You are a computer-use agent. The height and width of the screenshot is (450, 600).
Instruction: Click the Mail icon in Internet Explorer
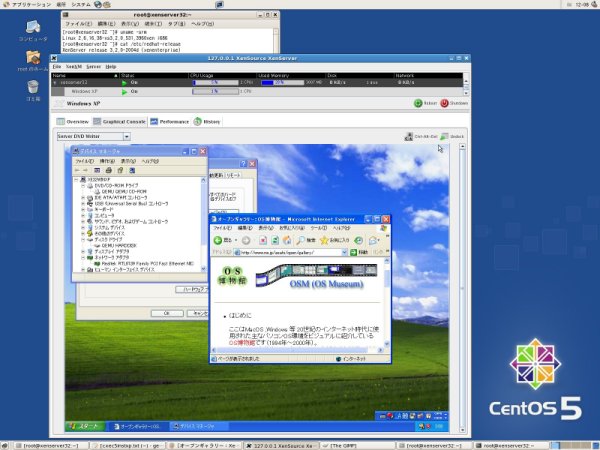372,240
